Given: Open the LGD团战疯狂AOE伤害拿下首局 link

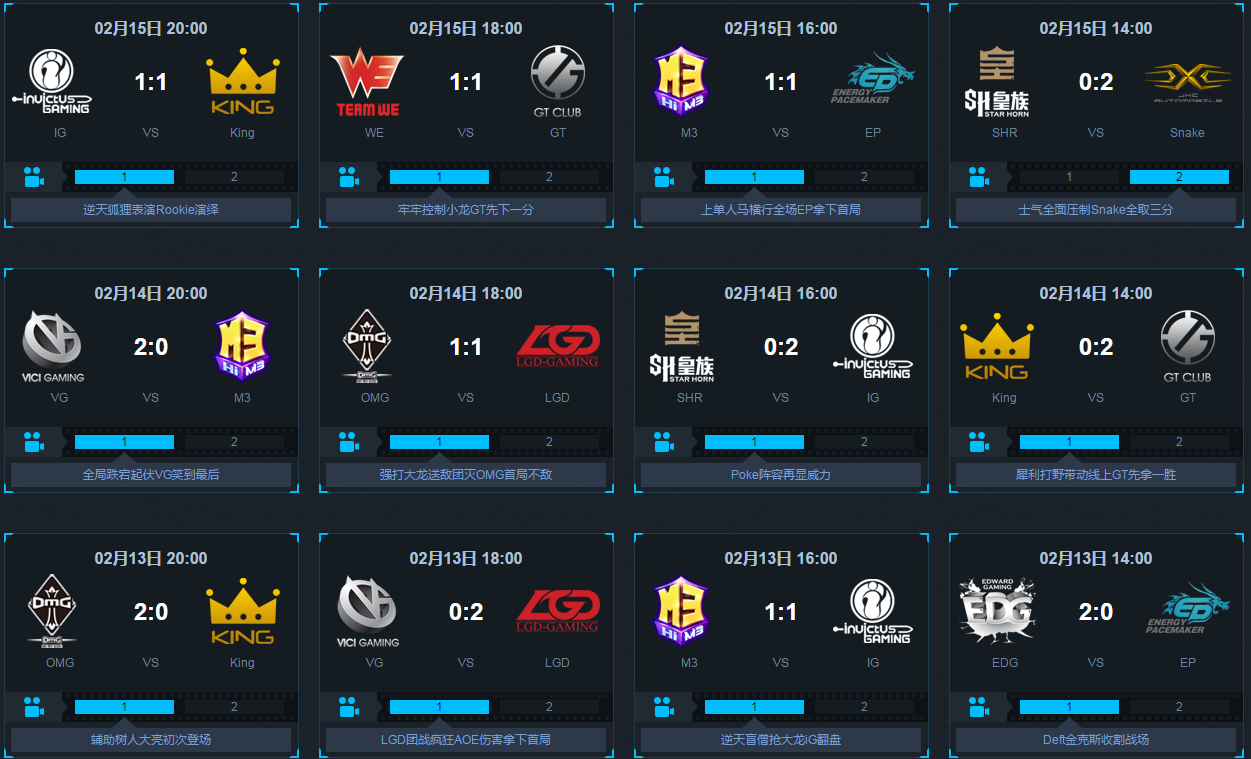Looking at the screenshot, I should (466, 740).
